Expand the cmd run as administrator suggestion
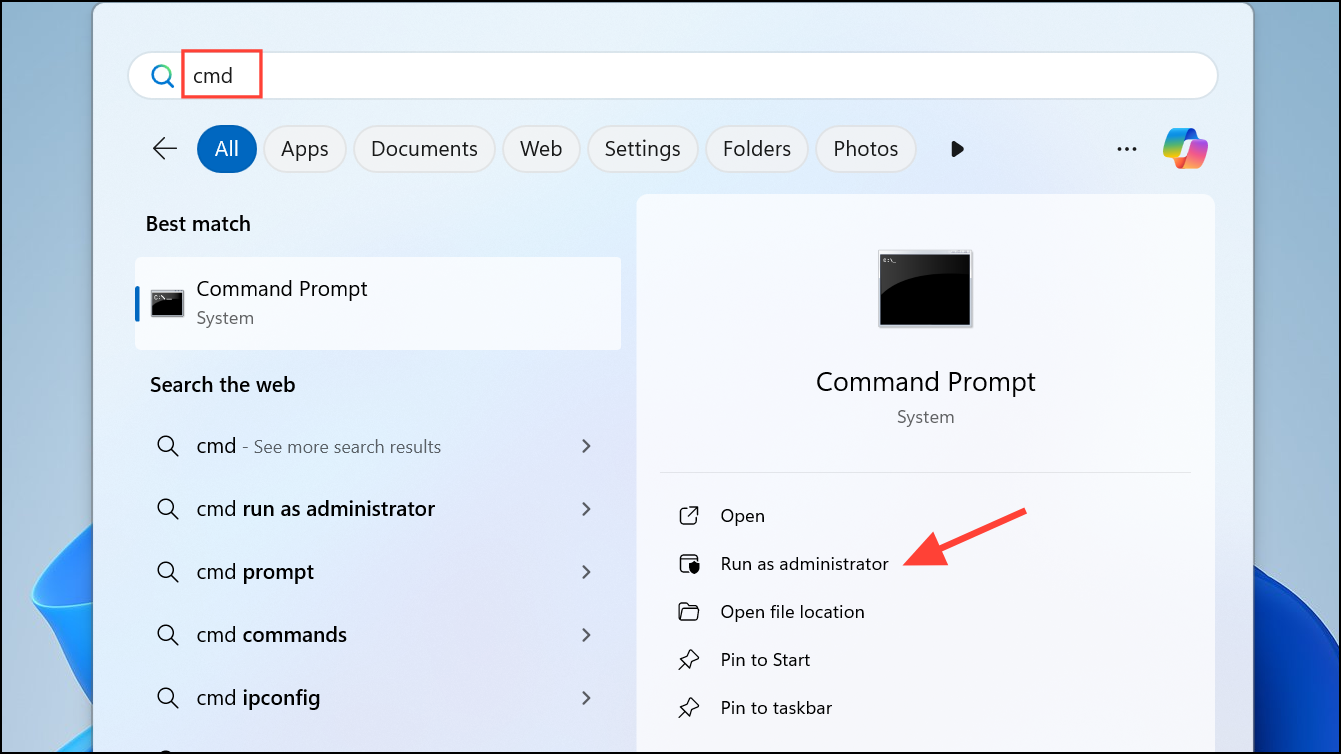The image size is (1341, 754). coord(586,509)
